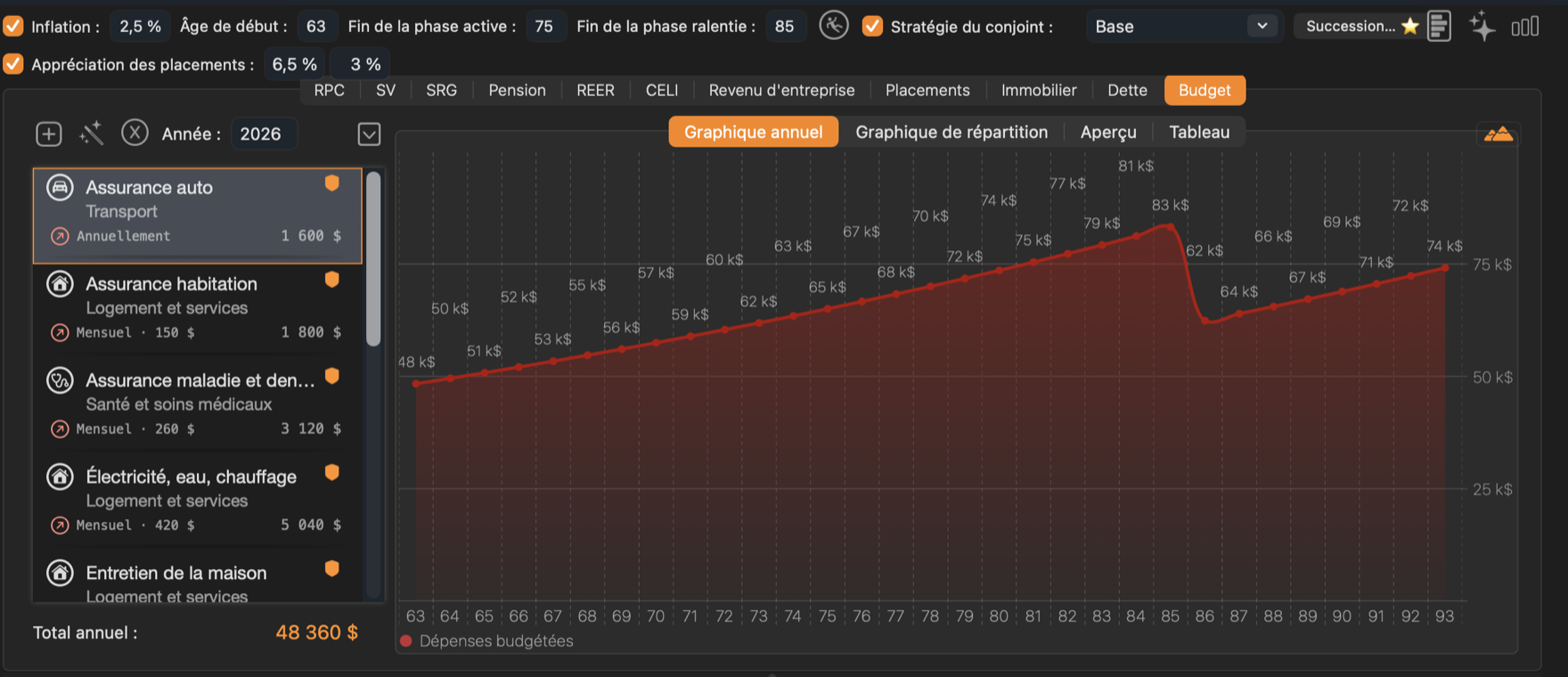This screenshot has width=1568, height=677.
Task: Expand the dropdown arrow next to year 2026
Action: 369,134
